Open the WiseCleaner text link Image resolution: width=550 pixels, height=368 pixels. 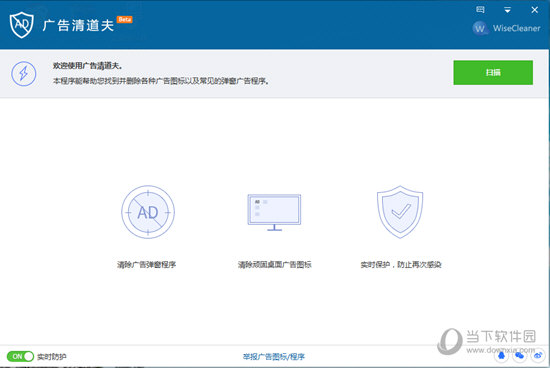(x=516, y=28)
